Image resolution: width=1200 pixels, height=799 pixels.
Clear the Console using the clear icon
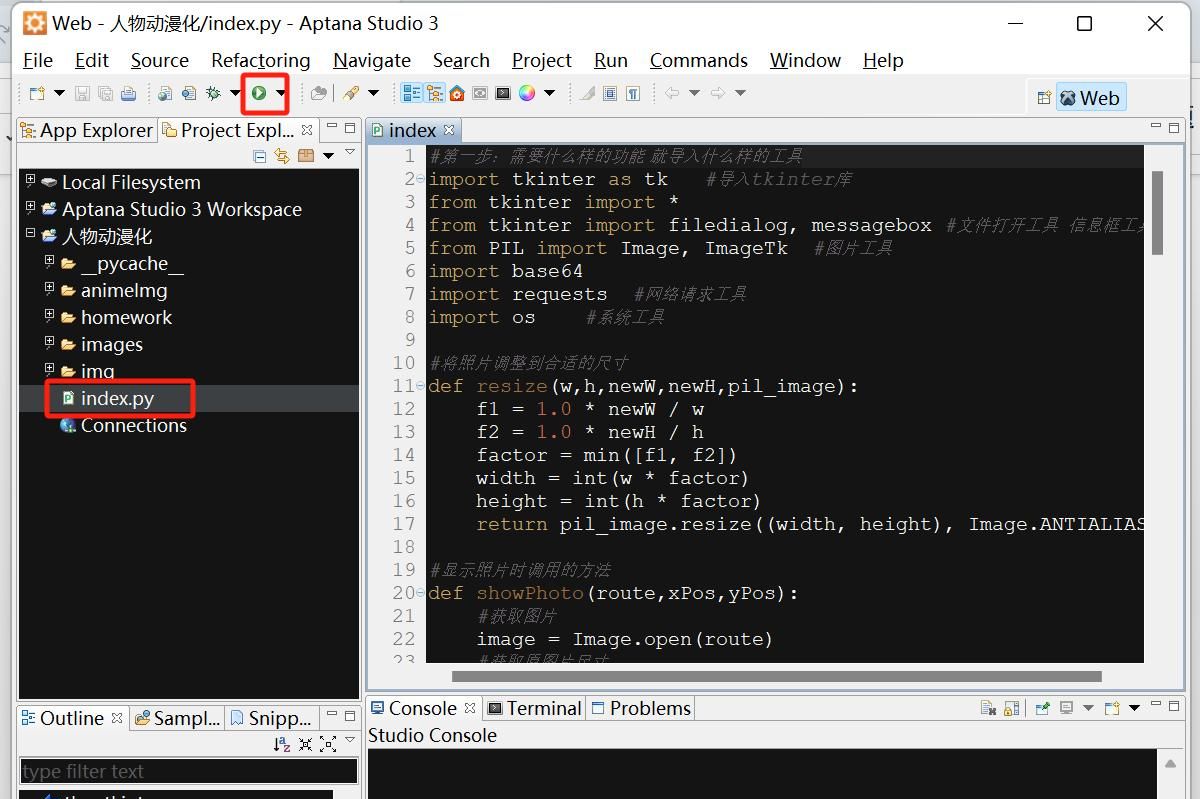pos(986,708)
